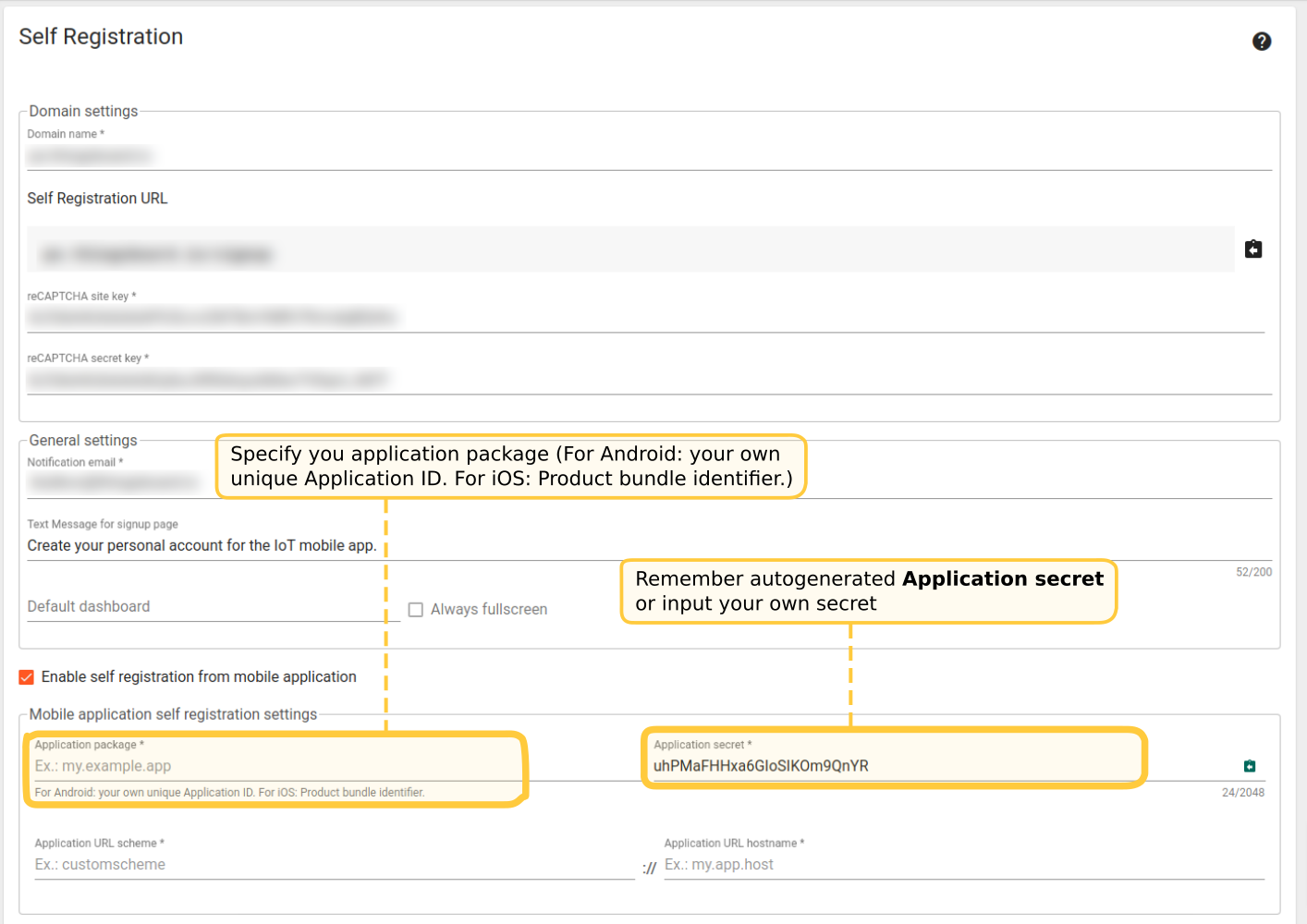Viewport: 1307px width, 924px height.
Task: Click the Domain name field
Action: 647,156
